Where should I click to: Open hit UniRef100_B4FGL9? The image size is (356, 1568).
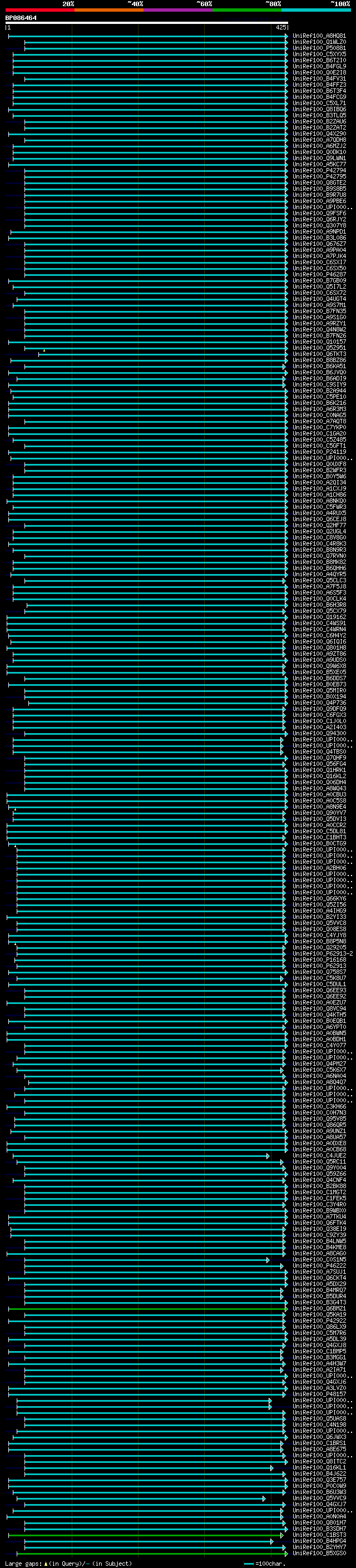click(319, 66)
